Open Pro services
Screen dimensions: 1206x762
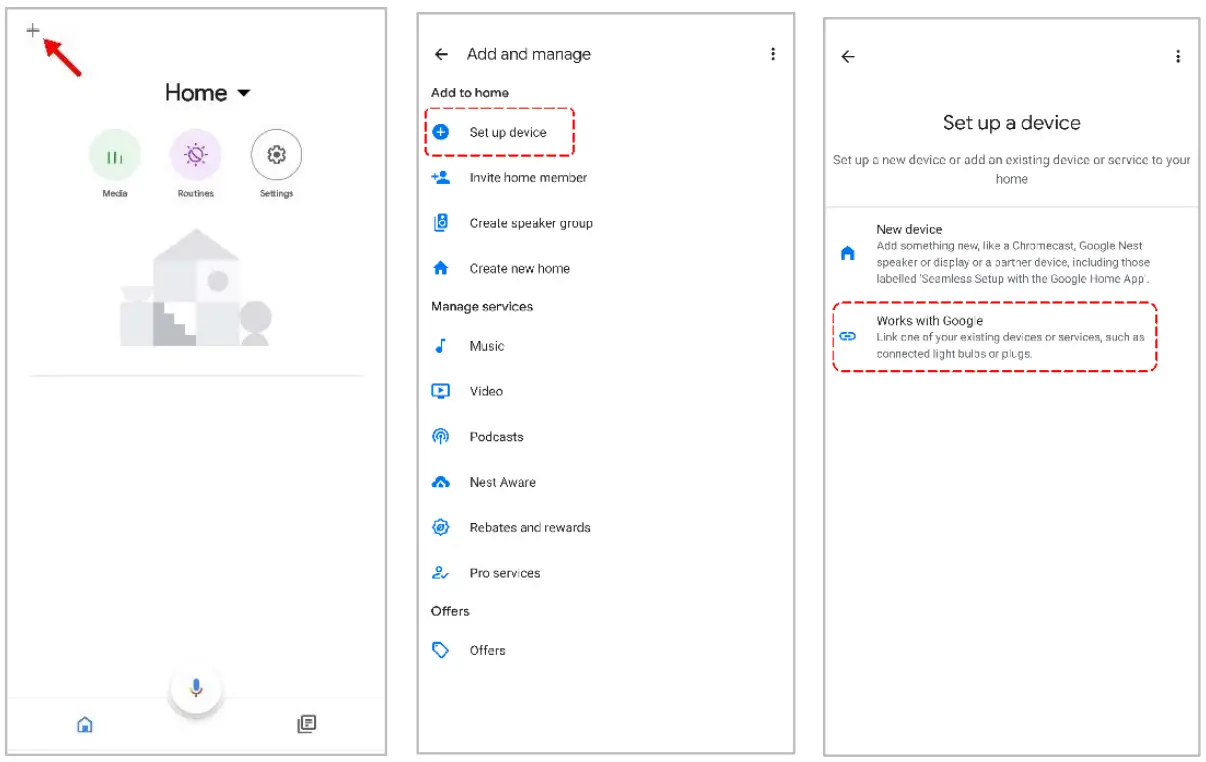click(x=505, y=574)
